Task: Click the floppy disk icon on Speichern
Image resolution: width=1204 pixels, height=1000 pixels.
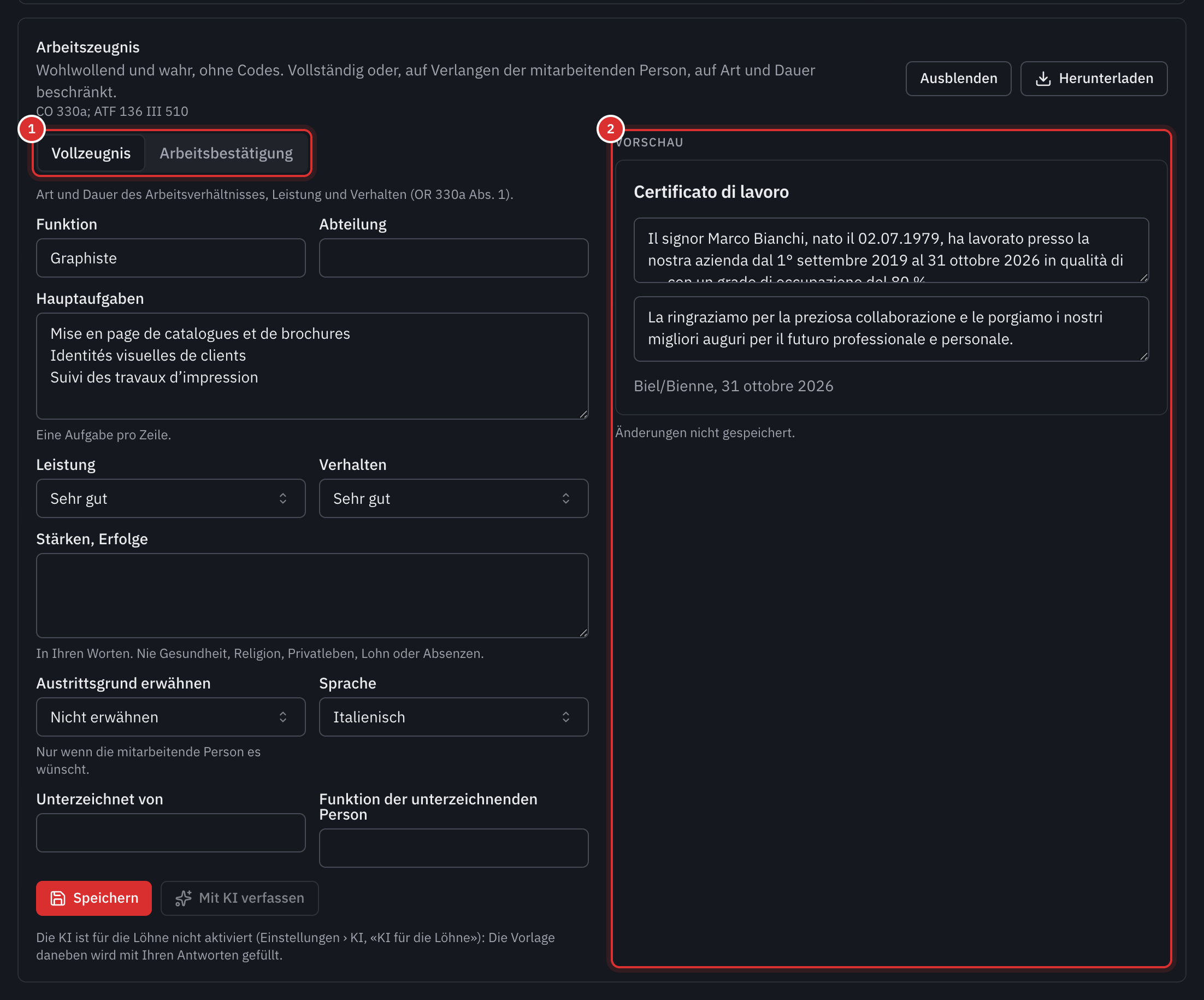Action: coord(58,898)
